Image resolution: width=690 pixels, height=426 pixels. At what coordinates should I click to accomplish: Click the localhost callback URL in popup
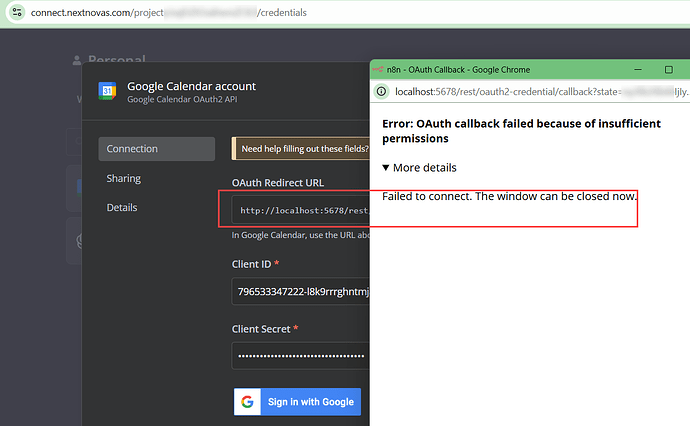click(x=541, y=92)
